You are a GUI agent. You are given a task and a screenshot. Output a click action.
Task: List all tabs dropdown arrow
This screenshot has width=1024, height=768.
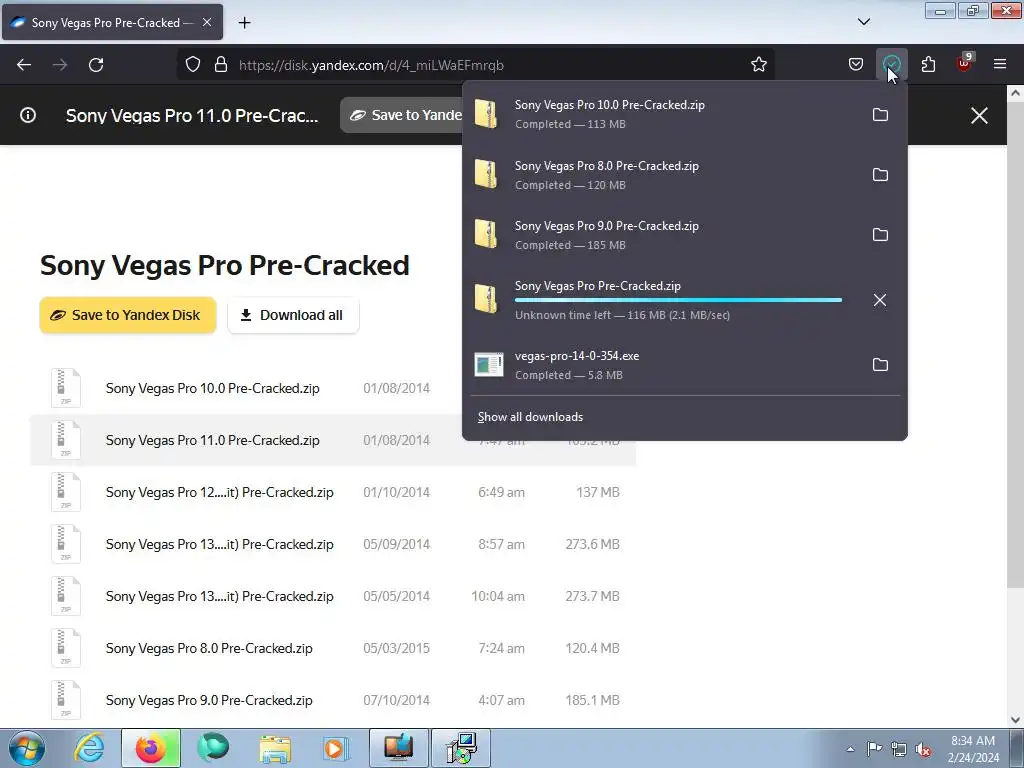coord(863,22)
